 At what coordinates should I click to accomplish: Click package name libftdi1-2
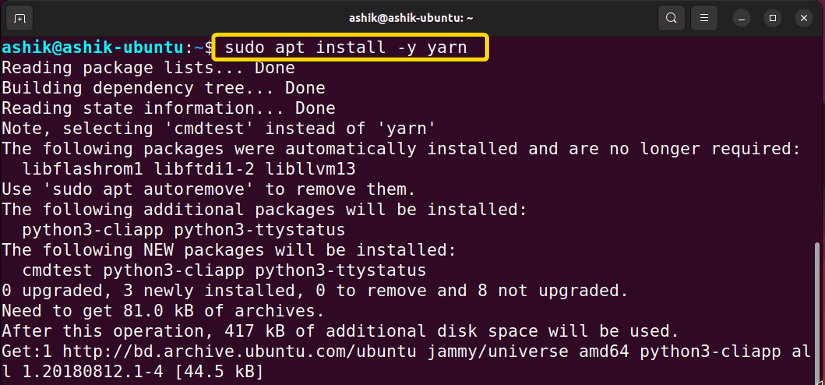coord(204,169)
